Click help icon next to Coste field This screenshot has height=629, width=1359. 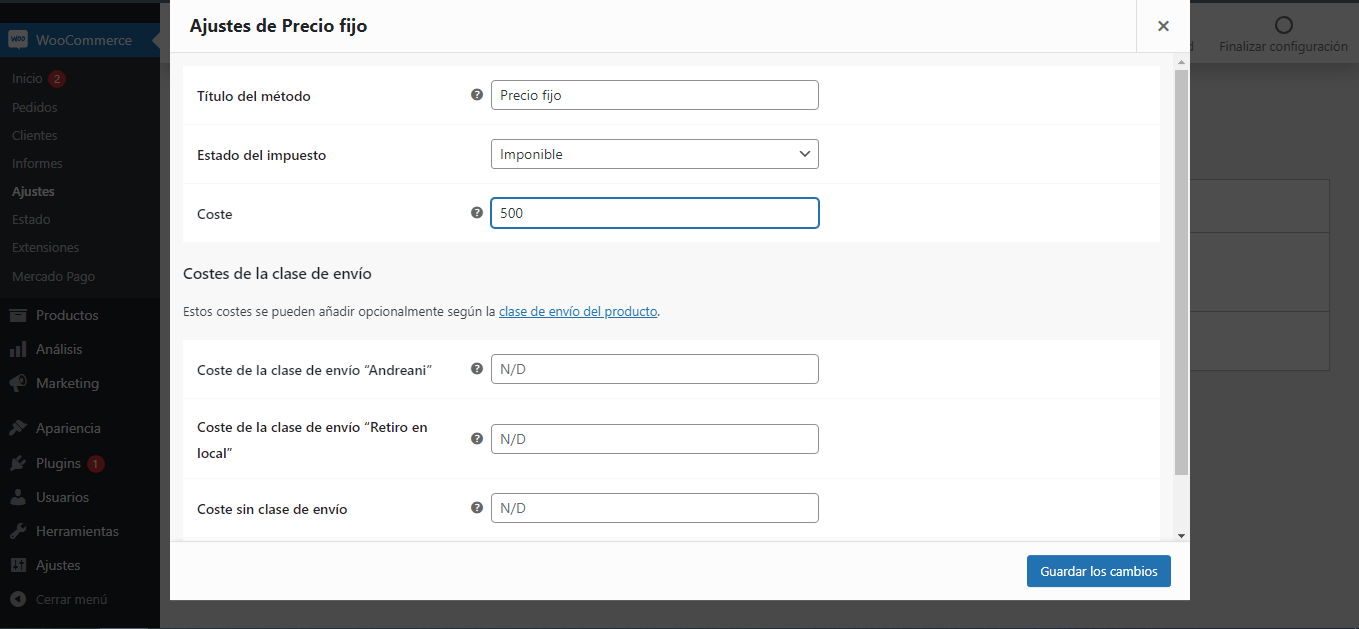coord(477,213)
